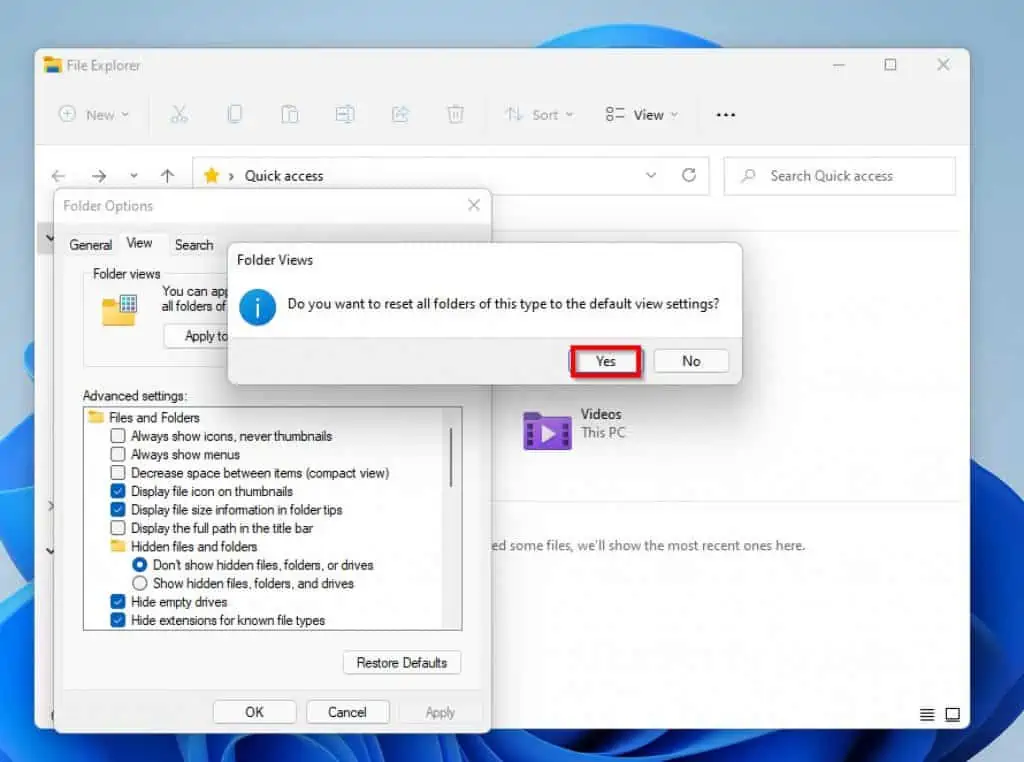Enable Always show menus checkbox
Screen dimensions: 1024x762
click(118, 454)
